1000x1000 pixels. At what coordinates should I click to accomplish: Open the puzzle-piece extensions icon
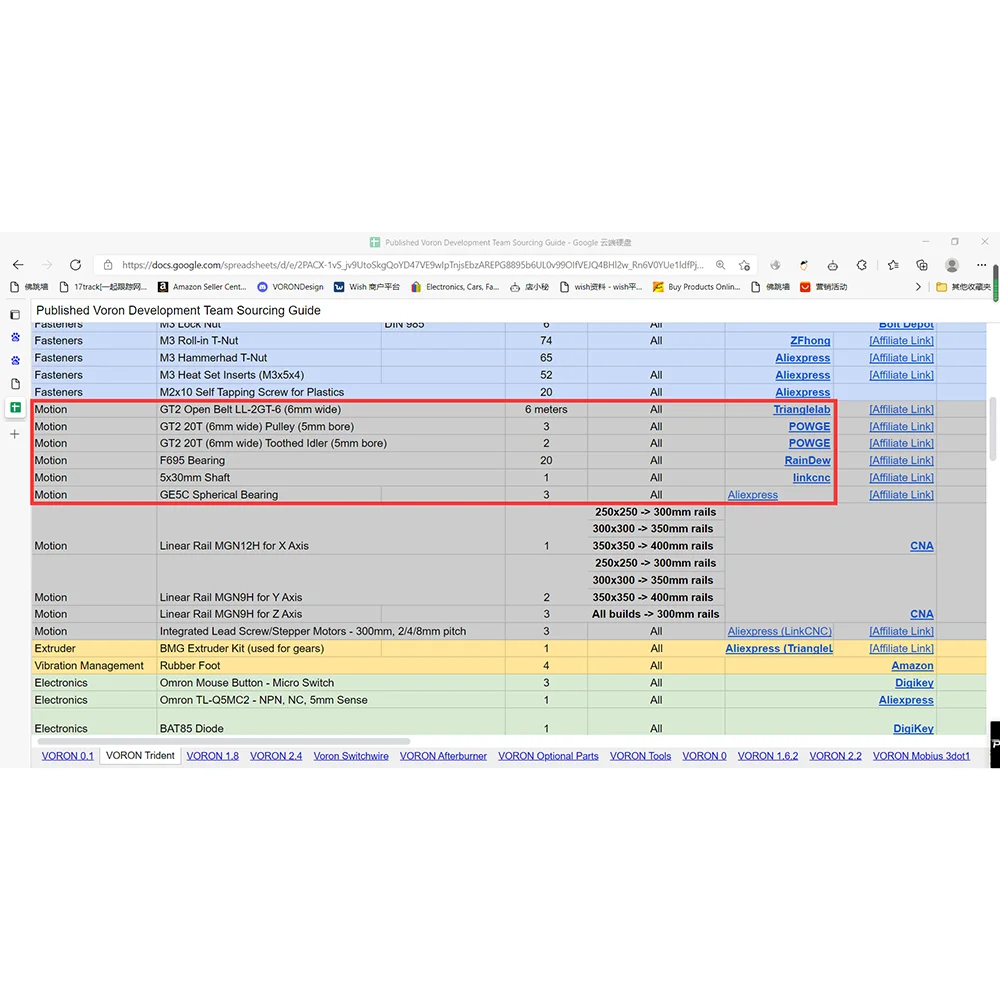pyautogui.click(x=862, y=265)
